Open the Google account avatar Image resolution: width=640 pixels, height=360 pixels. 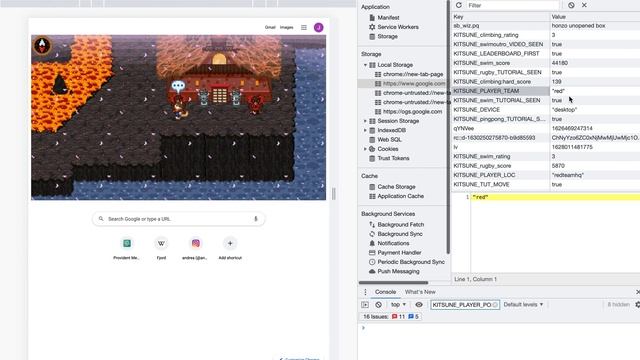pyautogui.click(x=319, y=27)
